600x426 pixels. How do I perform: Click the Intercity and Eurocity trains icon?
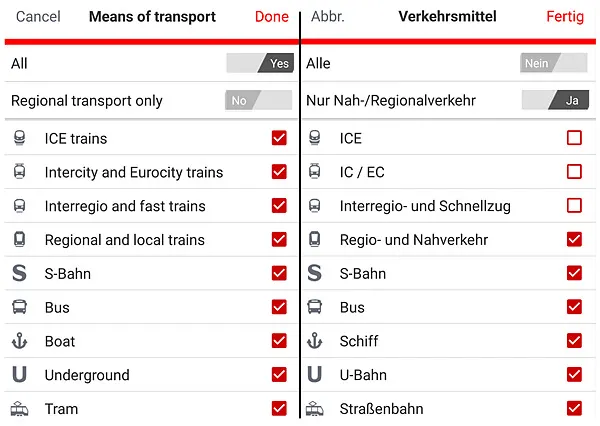[x=20, y=172]
